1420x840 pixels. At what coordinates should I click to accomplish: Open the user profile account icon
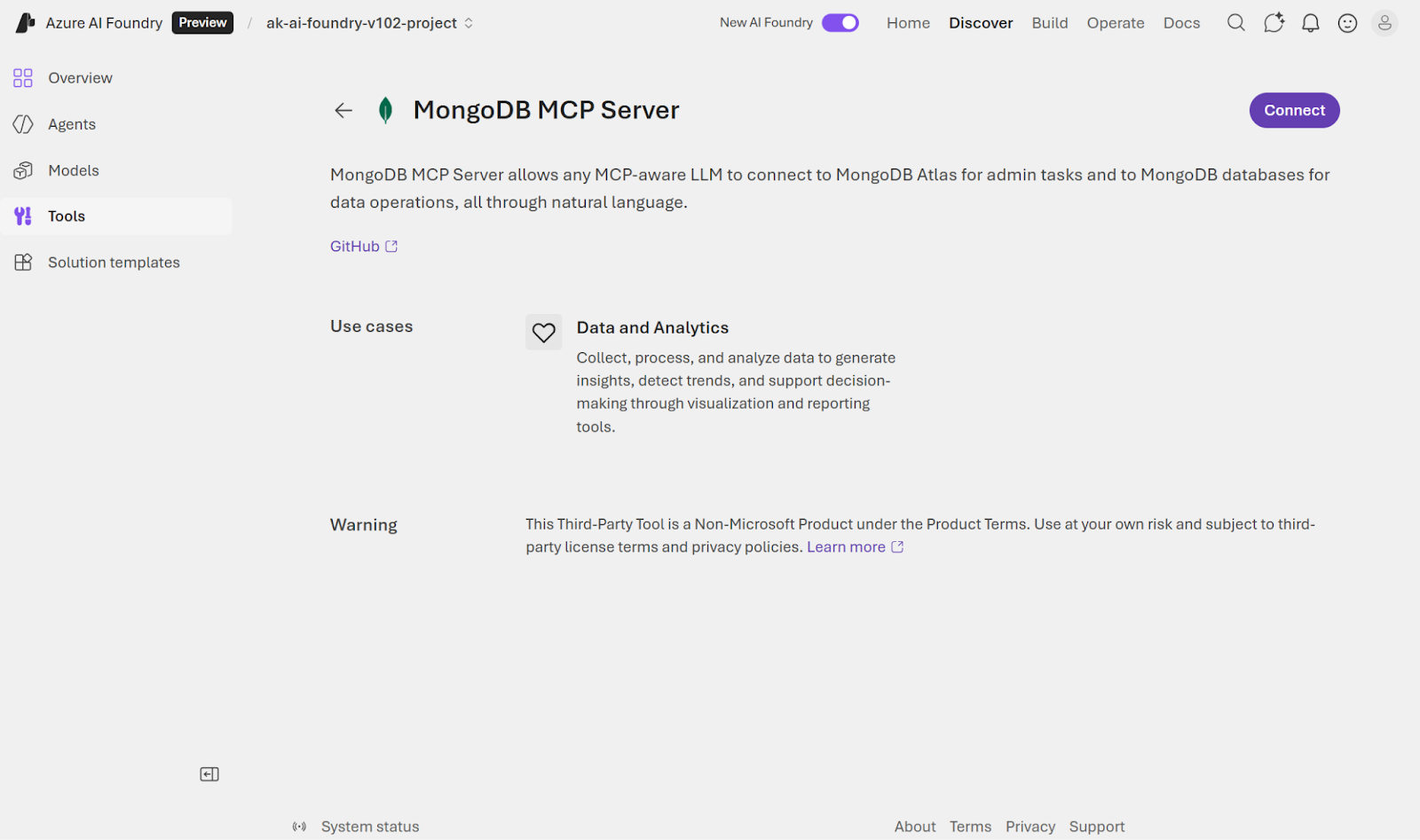[x=1384, y=22]
